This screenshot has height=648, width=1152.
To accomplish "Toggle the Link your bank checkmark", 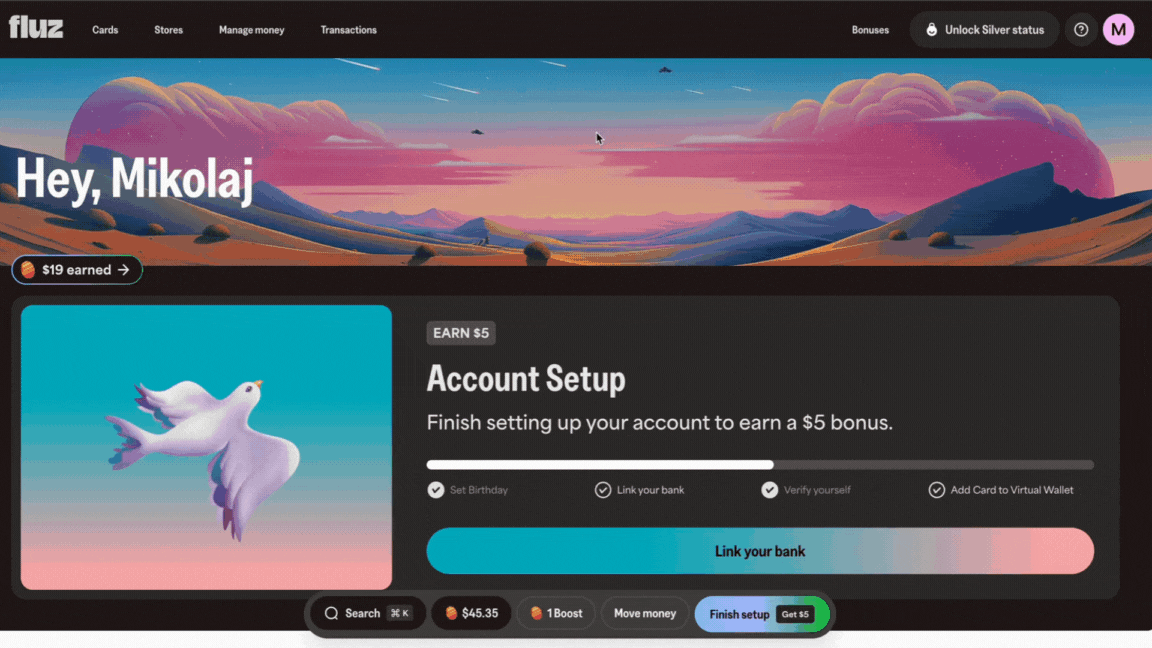I will pos(602,490).
